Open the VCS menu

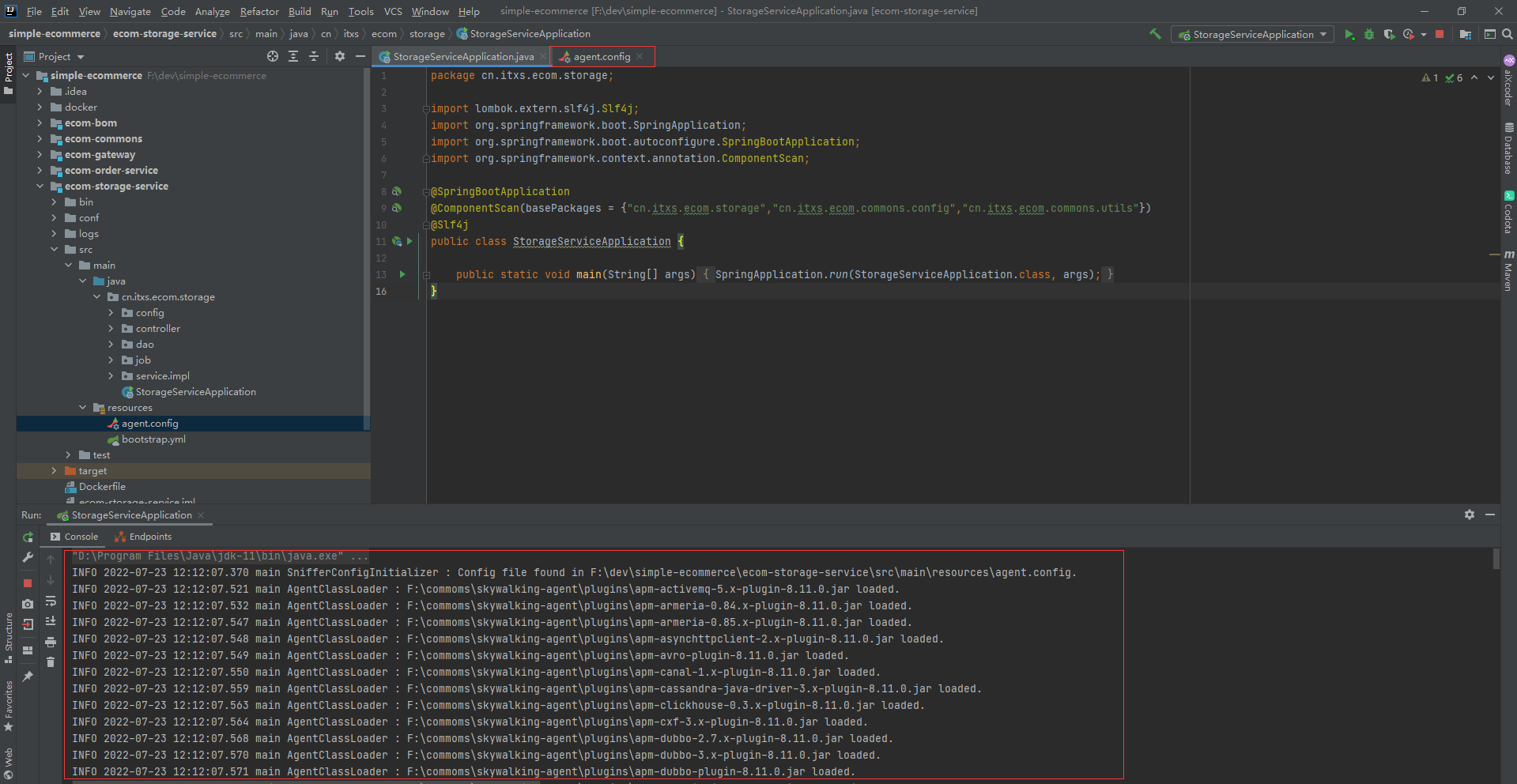pos(393,11)
